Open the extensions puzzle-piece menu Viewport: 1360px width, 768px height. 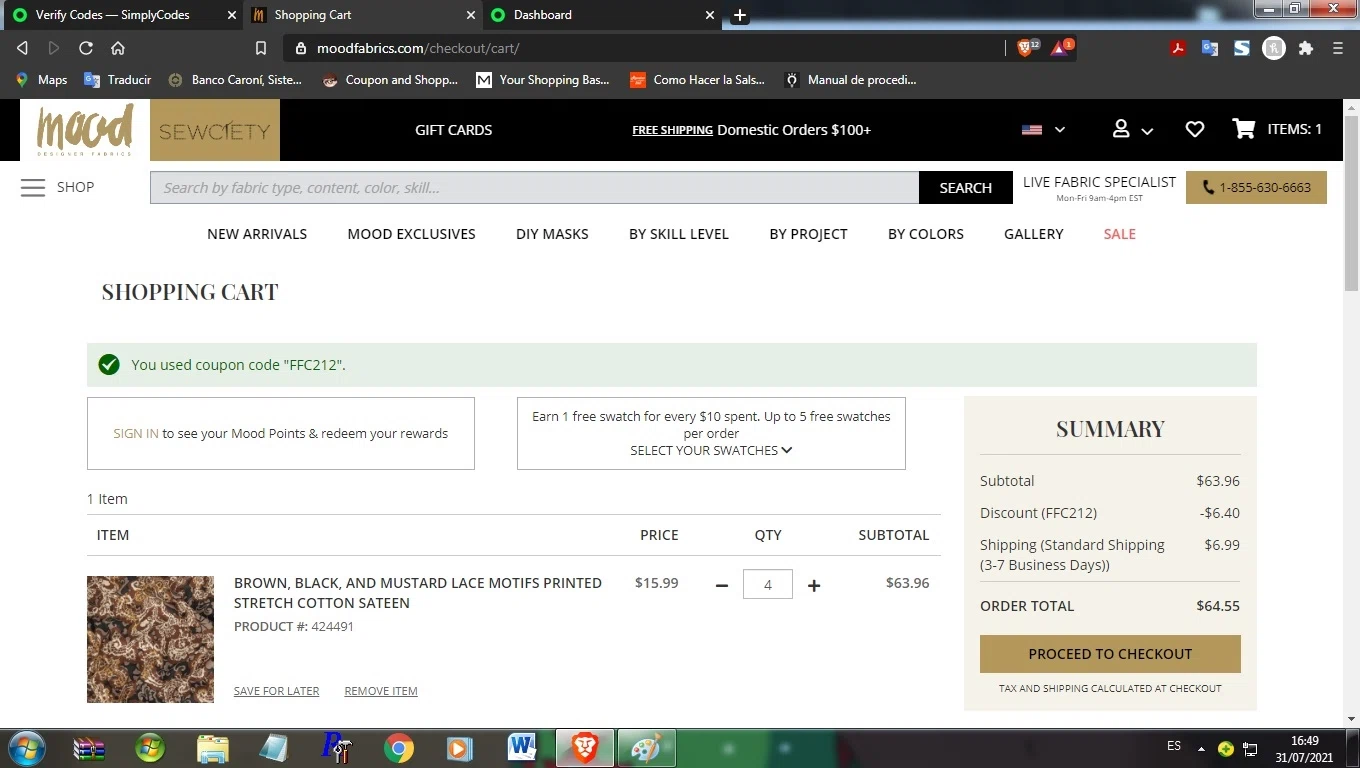[x=1306, y=48]
